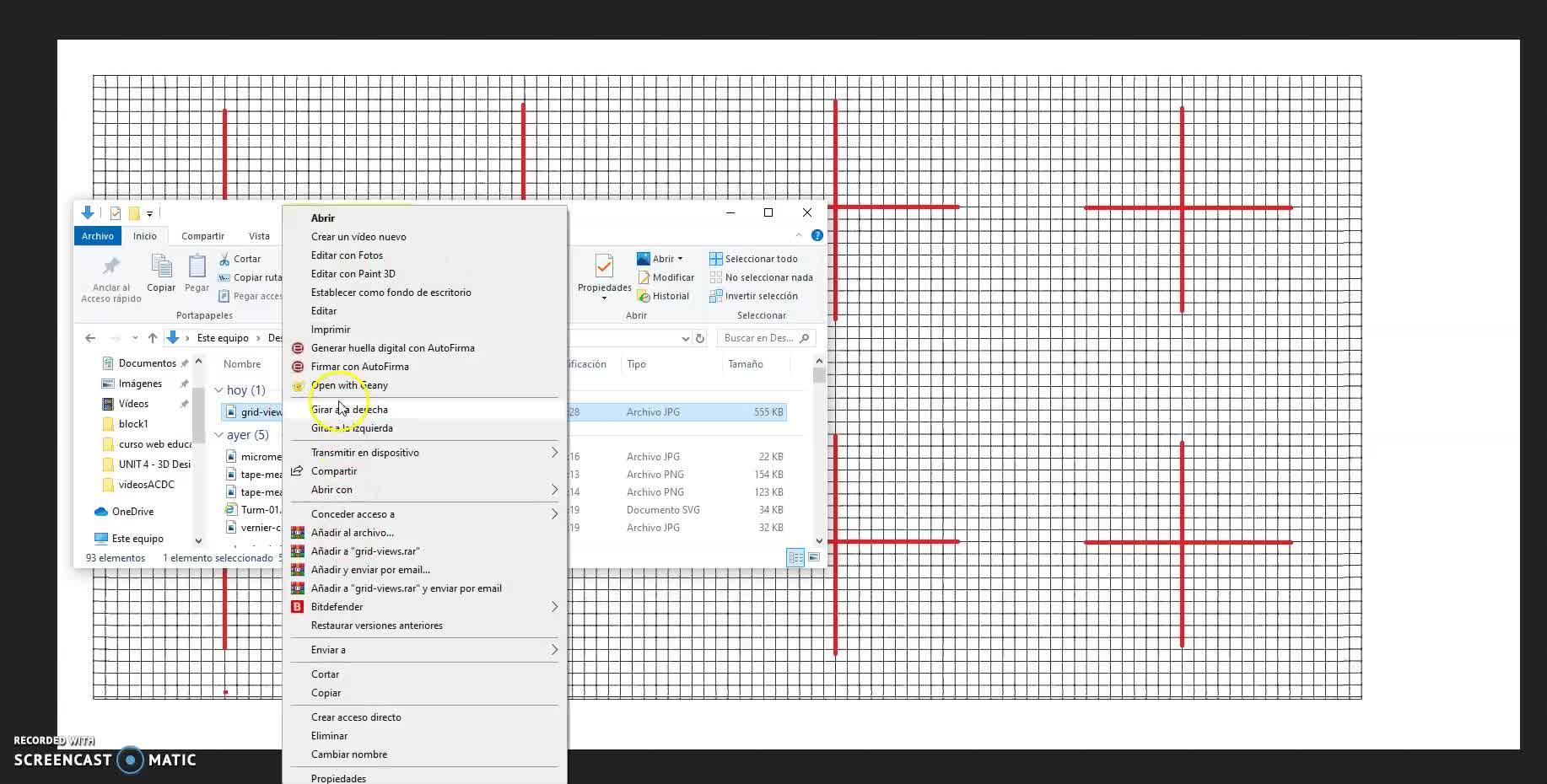Click the share icon beside Compartir in context menu

(297, 471)
